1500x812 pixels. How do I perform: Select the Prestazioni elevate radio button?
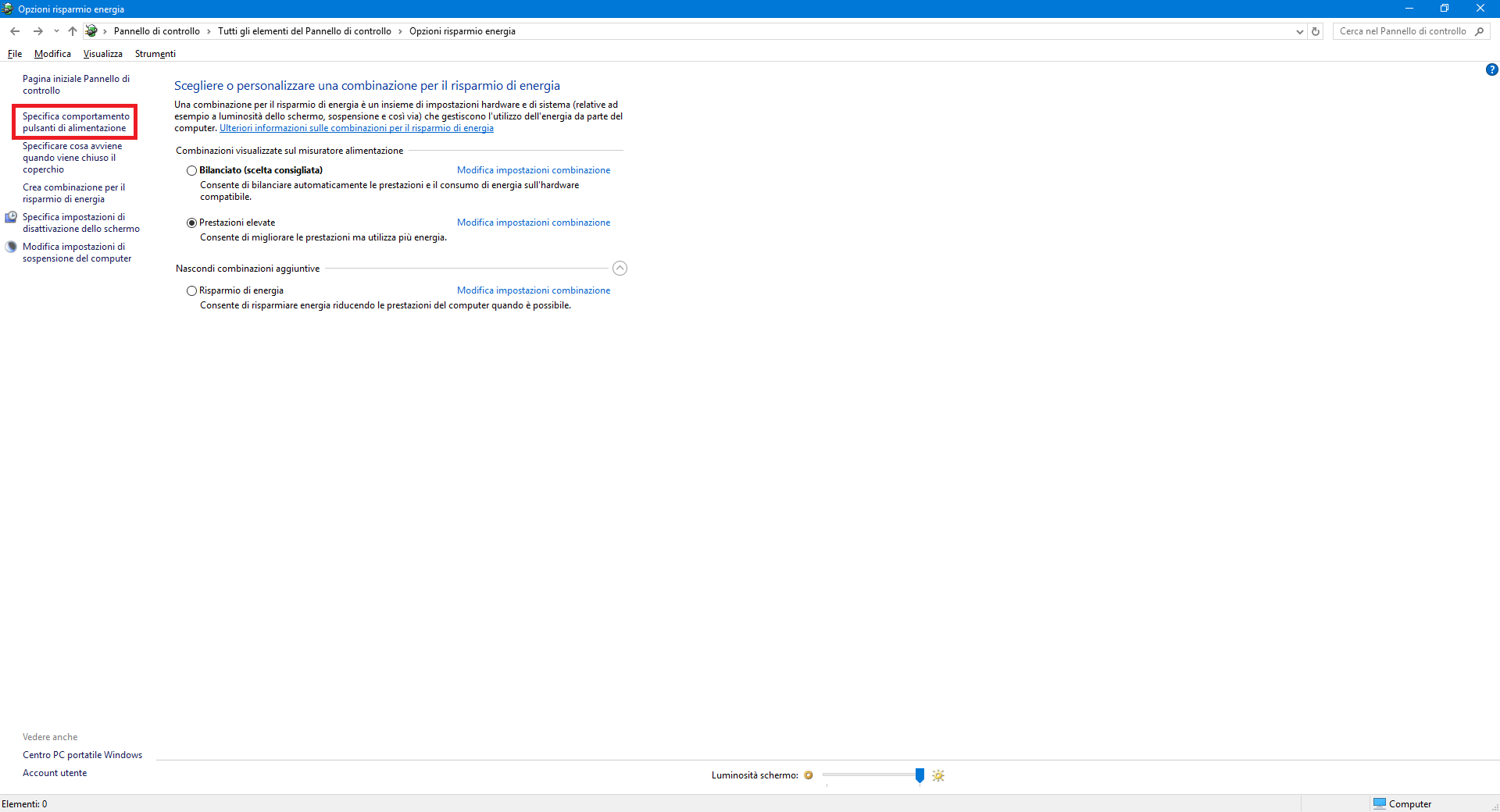(x=191, y=223)
